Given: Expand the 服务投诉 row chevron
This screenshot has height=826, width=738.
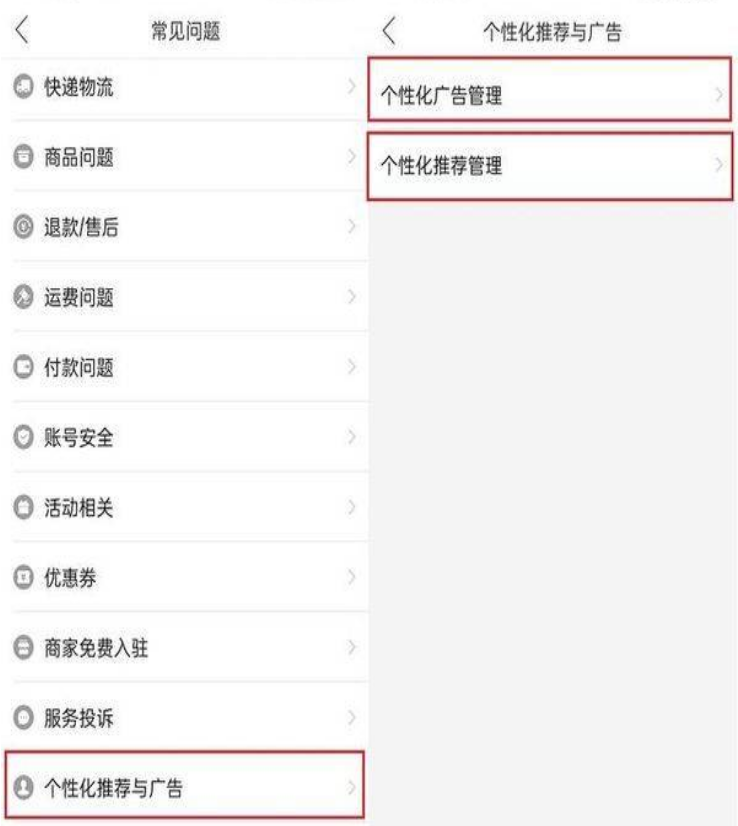Looking at the screenshot, I should pyautogui.click(x=352, y=717).
